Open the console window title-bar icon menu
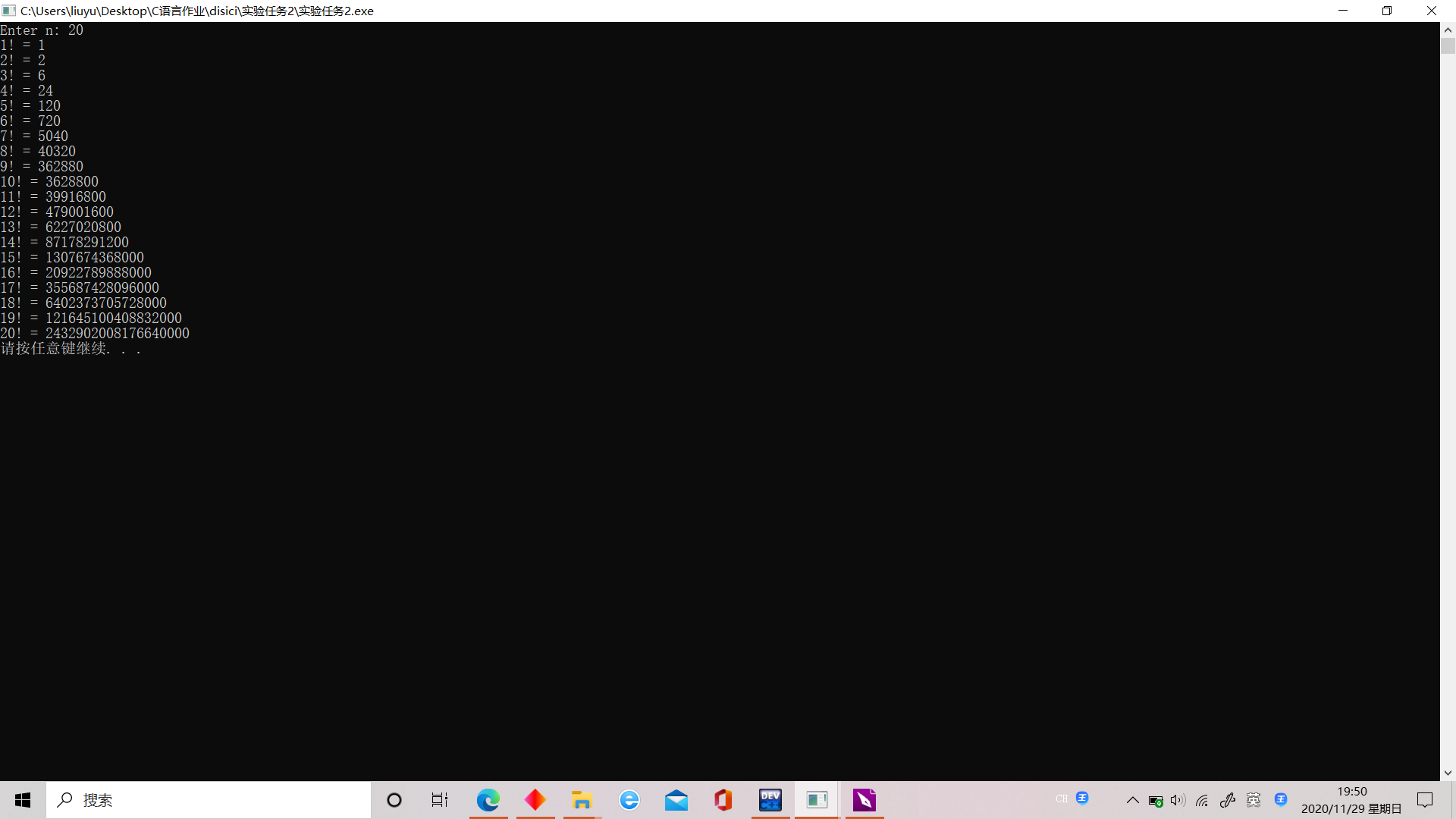 9,11
